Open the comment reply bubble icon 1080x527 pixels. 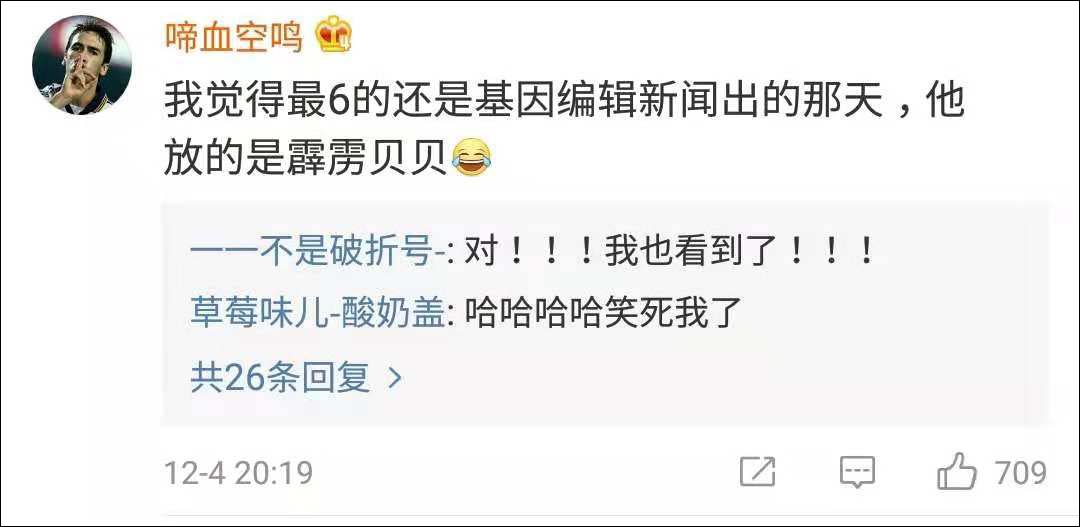click(x=858, y=472)
